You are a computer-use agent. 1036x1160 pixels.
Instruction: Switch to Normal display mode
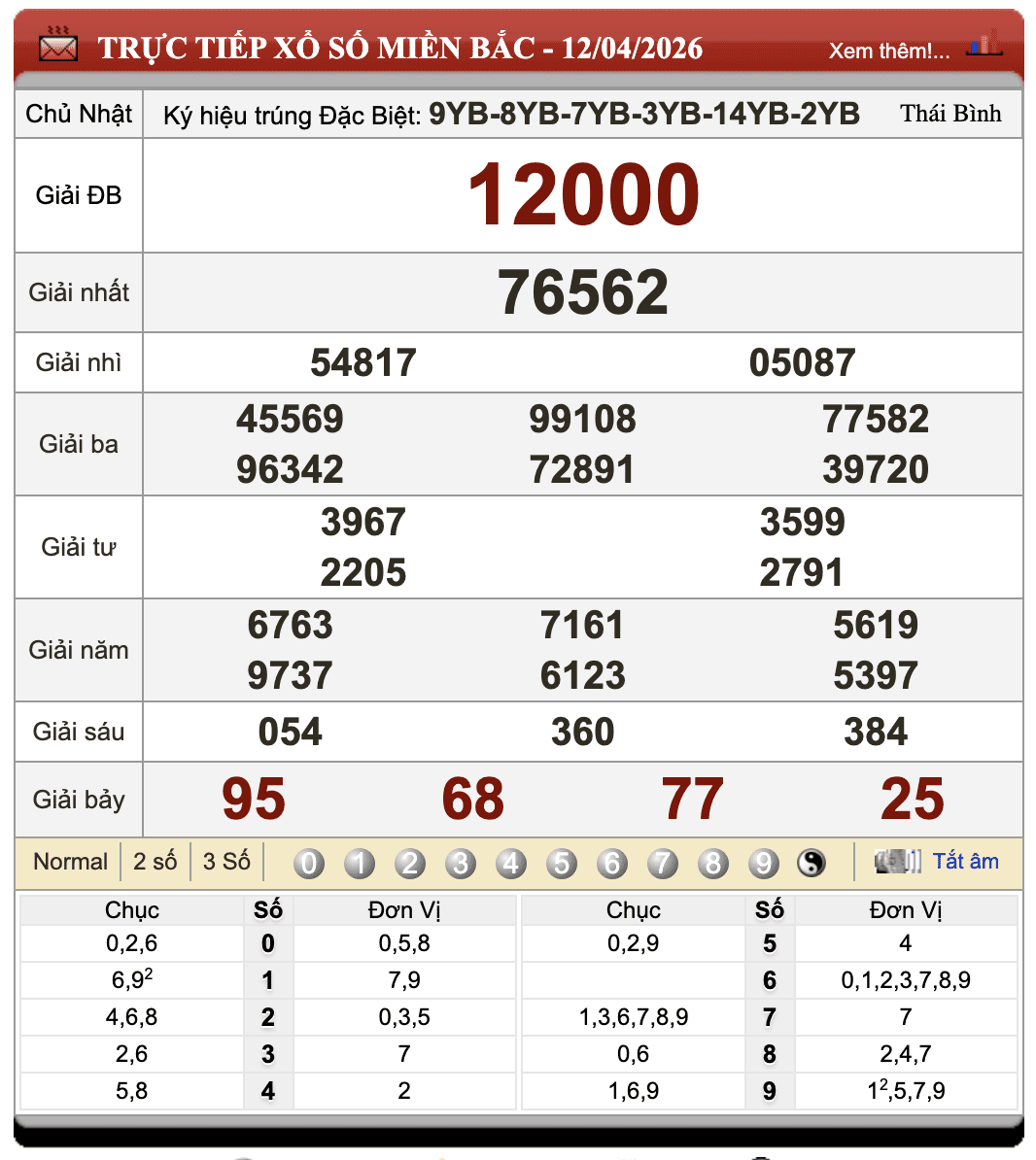pos(70,862)
